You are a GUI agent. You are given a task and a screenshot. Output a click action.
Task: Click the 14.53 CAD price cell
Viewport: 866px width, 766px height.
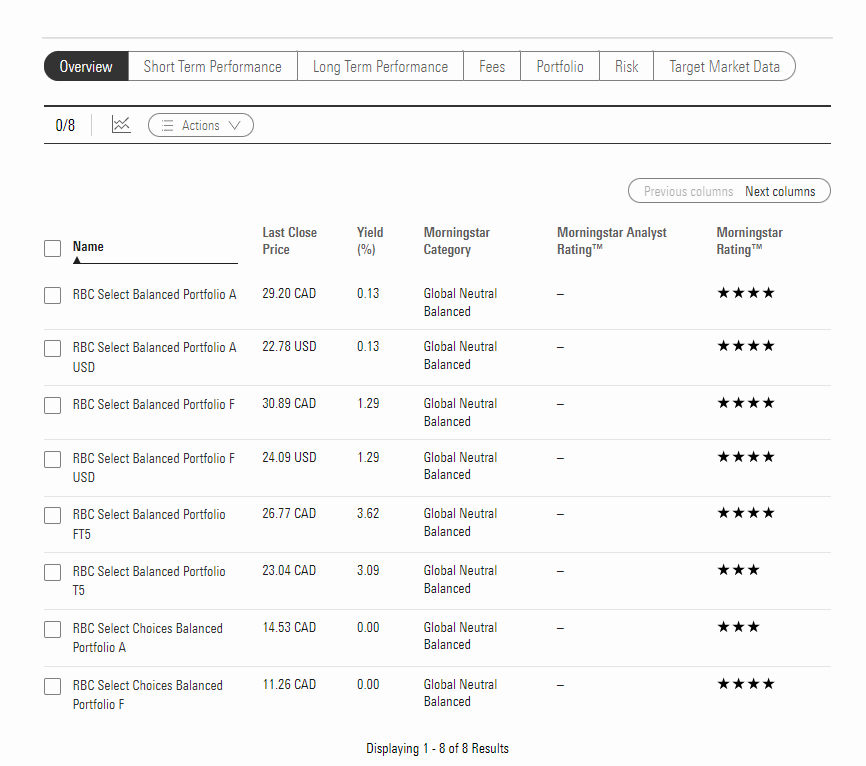pyautogui.click(x=289, y=627)
